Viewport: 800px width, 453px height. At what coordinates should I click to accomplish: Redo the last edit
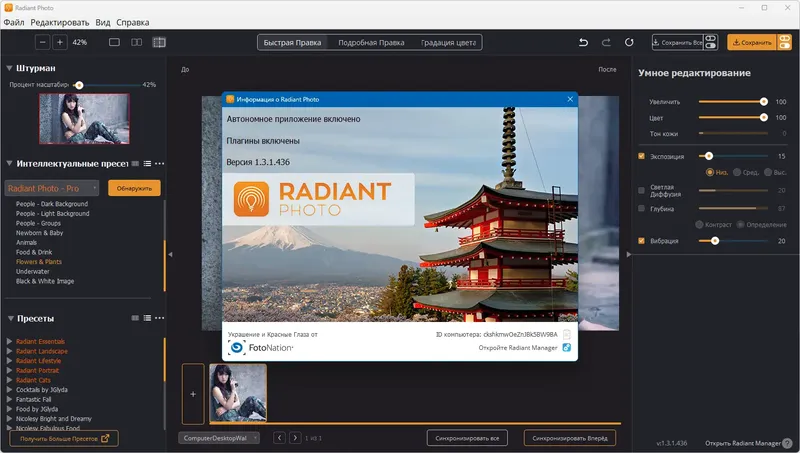pyautogui.click(x=606, y=42)
